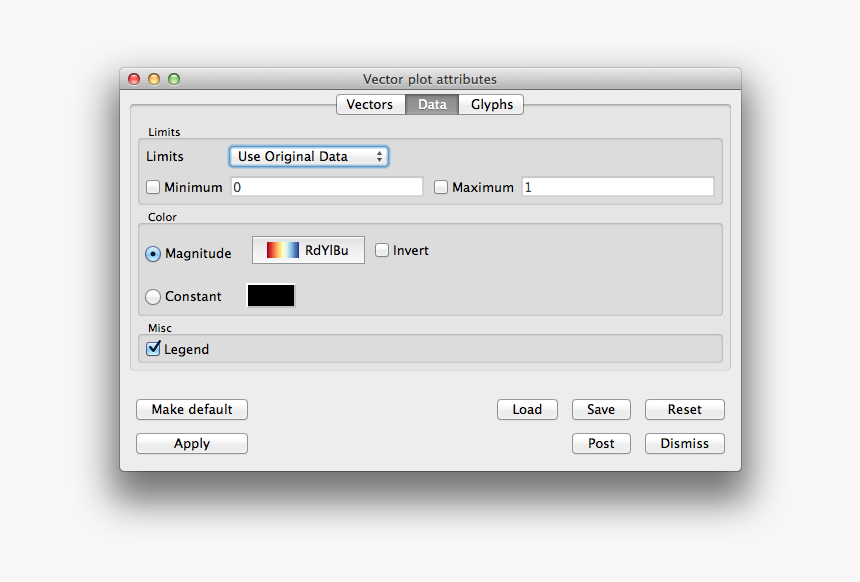860x582 pixels.
Task: Switch to the Vectors tab
Action: 370,104
